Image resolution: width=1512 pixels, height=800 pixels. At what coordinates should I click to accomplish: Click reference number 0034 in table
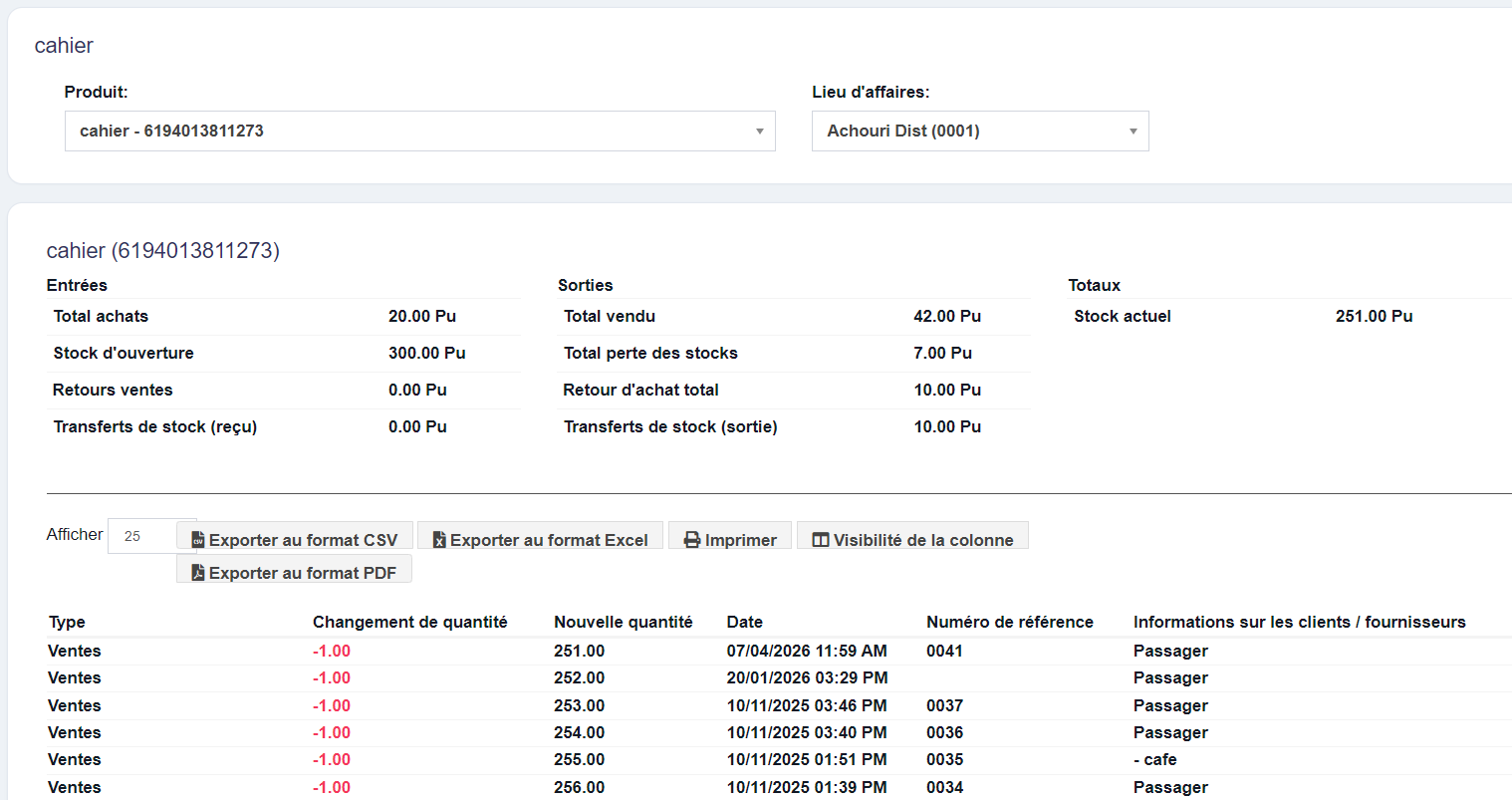point(944,787)
